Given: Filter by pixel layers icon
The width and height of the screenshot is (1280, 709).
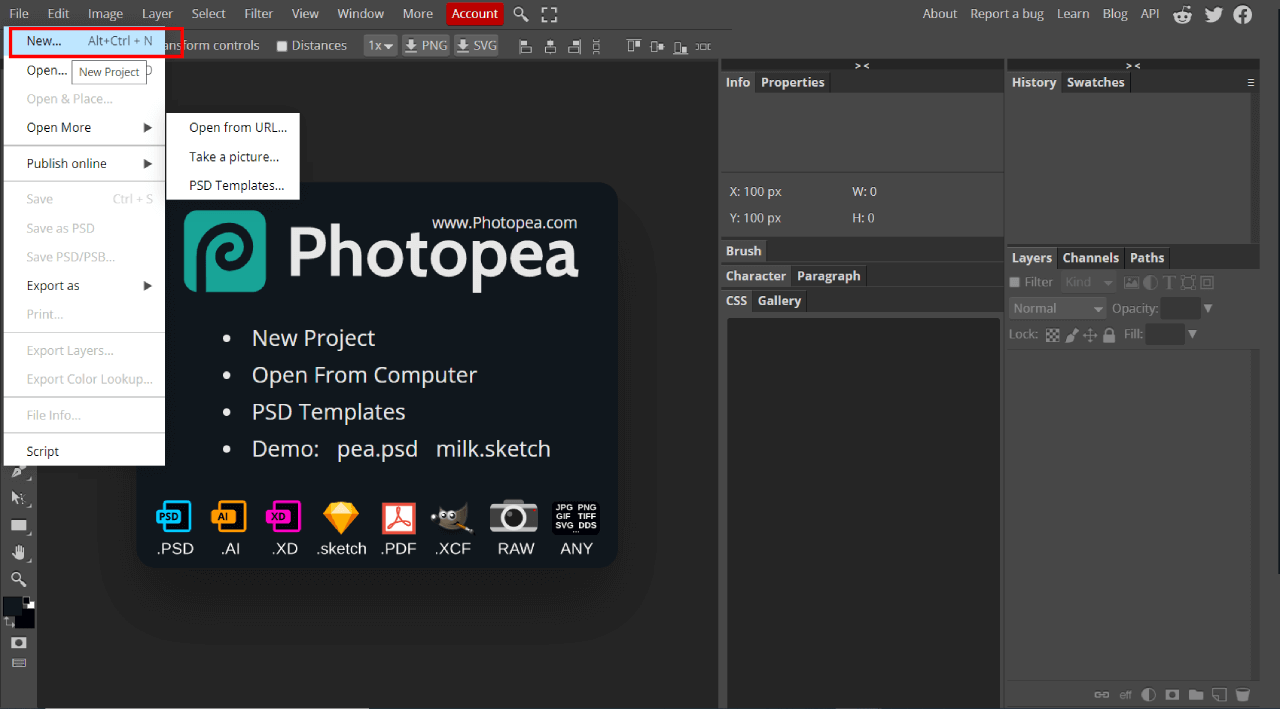Looking at the screenshot, I should [1131, 283].
